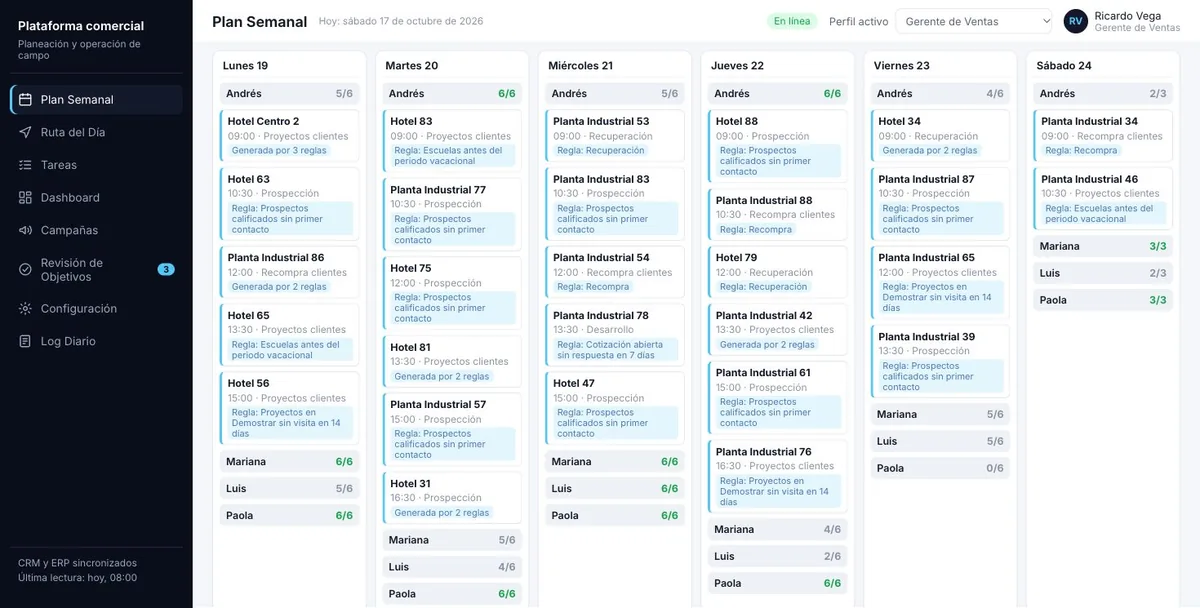Open the Tareas section
Image resolution: width=1200 pixels, height=608 pixels.
coord(96,165)
